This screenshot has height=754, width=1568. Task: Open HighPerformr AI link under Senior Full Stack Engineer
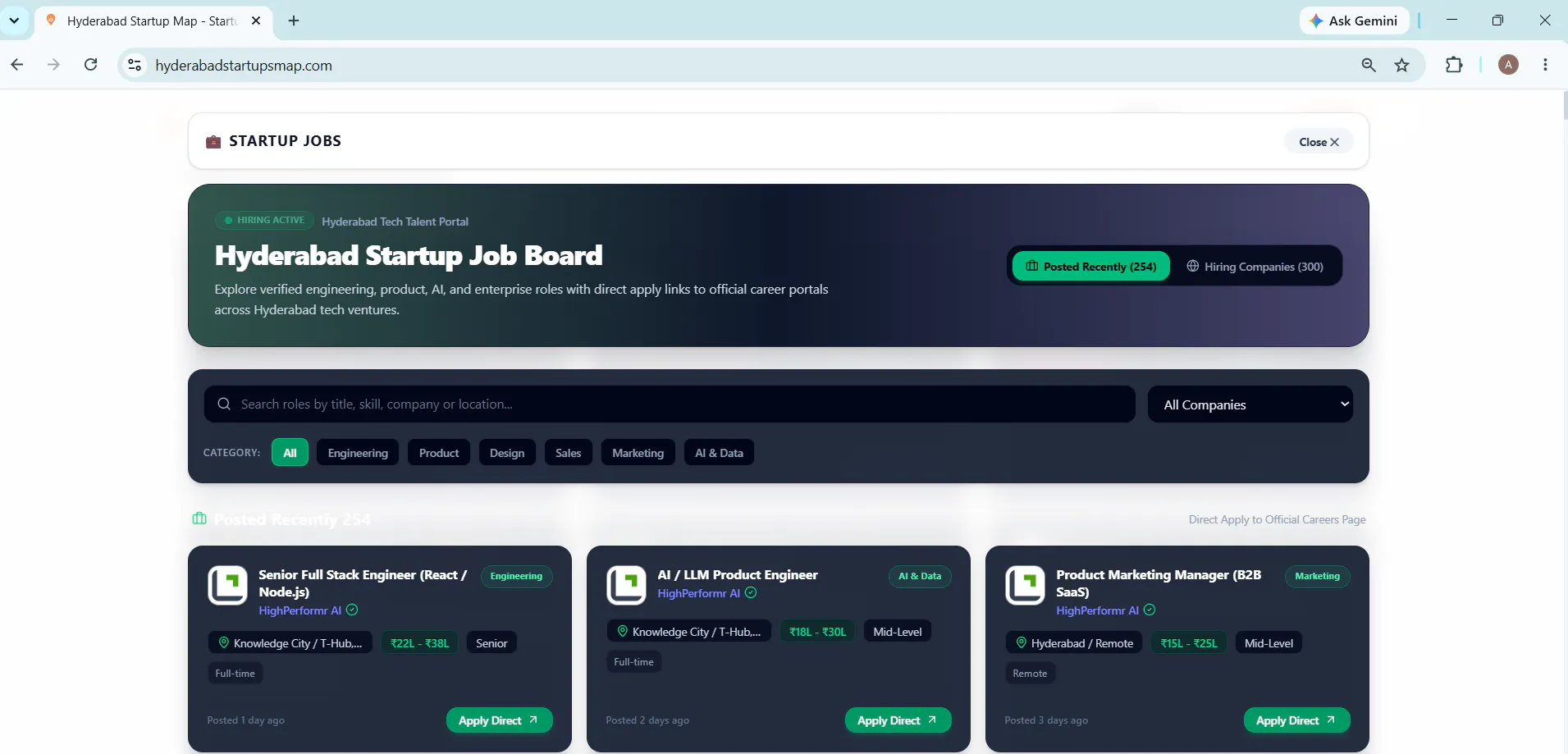coord(299,610)
